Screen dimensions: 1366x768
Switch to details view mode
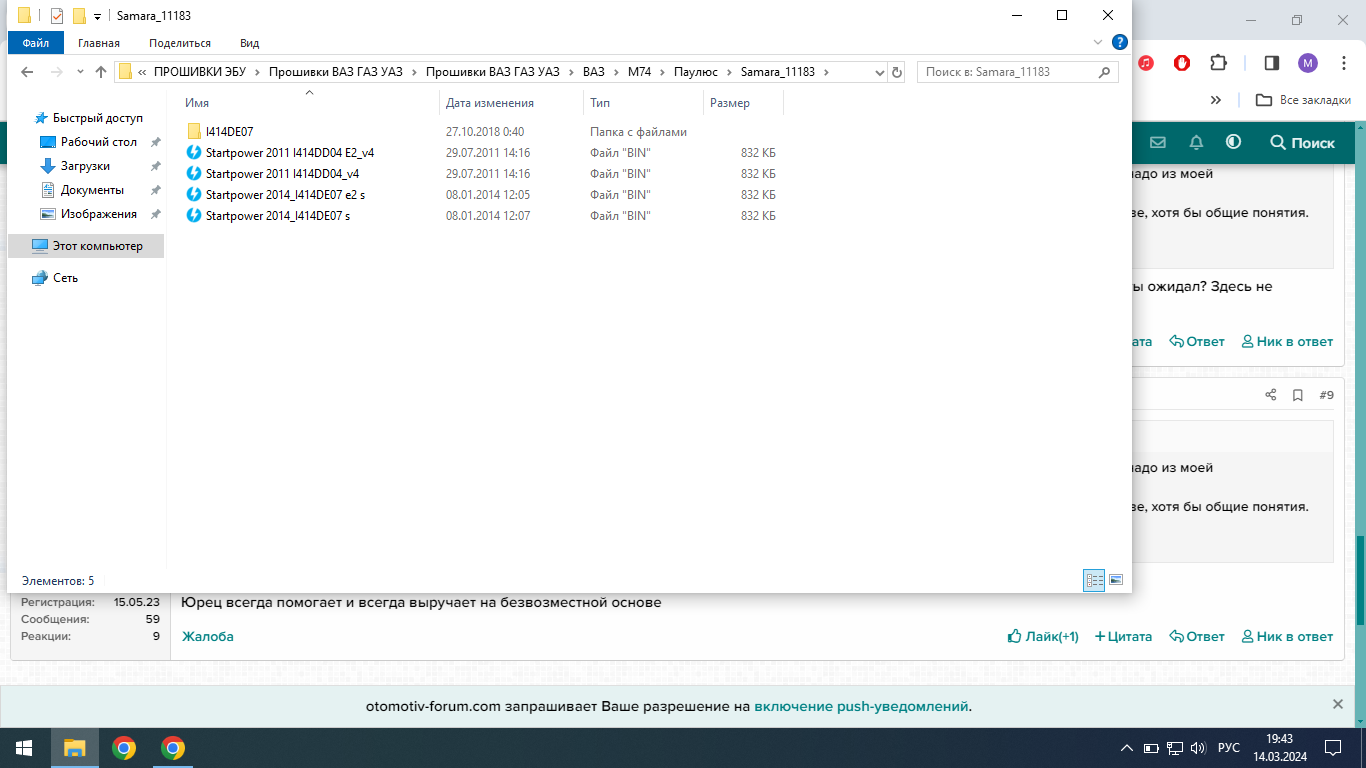pos(1094,580)
